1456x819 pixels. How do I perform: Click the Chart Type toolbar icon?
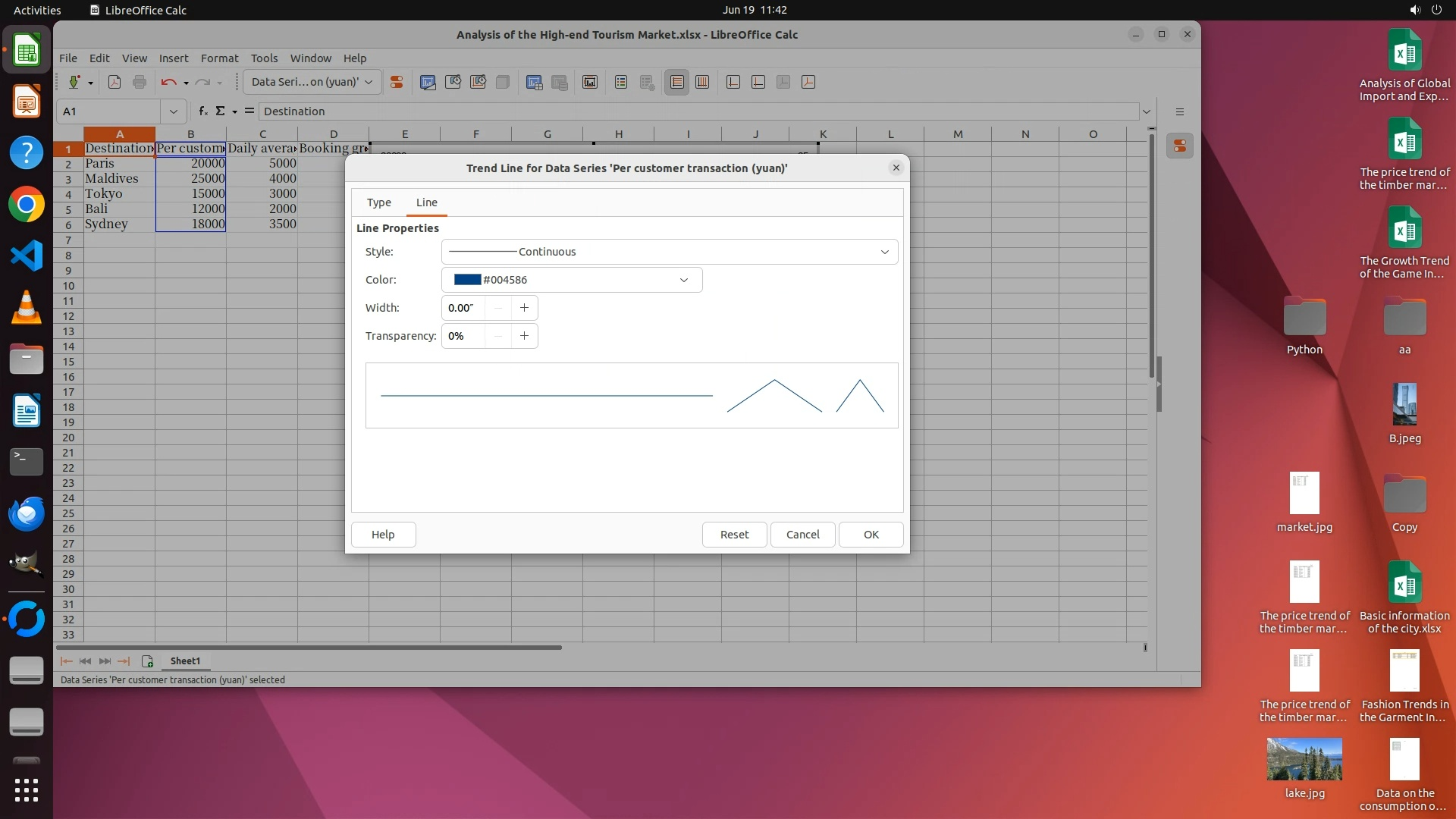[428, 83]
